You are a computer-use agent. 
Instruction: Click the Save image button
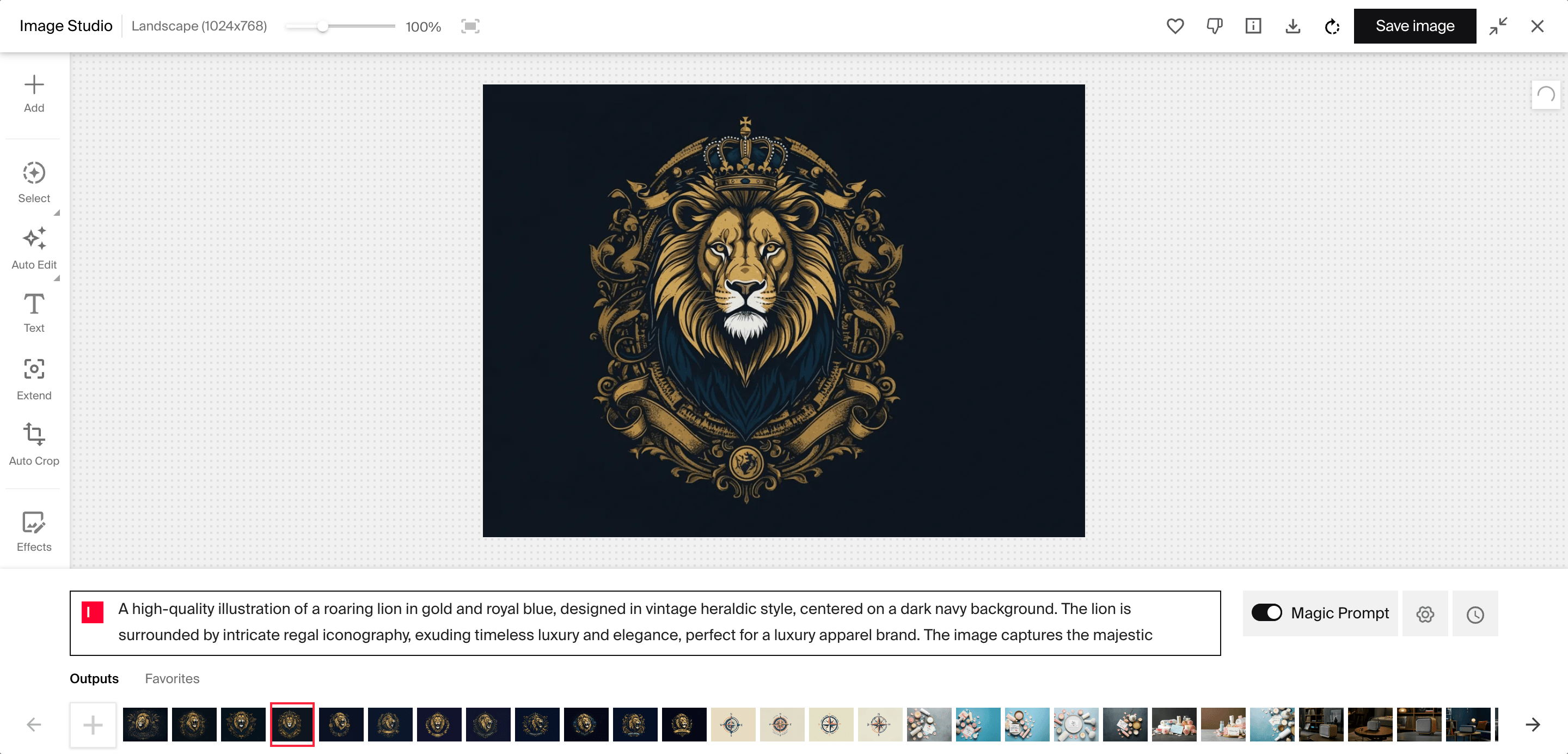pyautogui.click(x=1415, y=25)
